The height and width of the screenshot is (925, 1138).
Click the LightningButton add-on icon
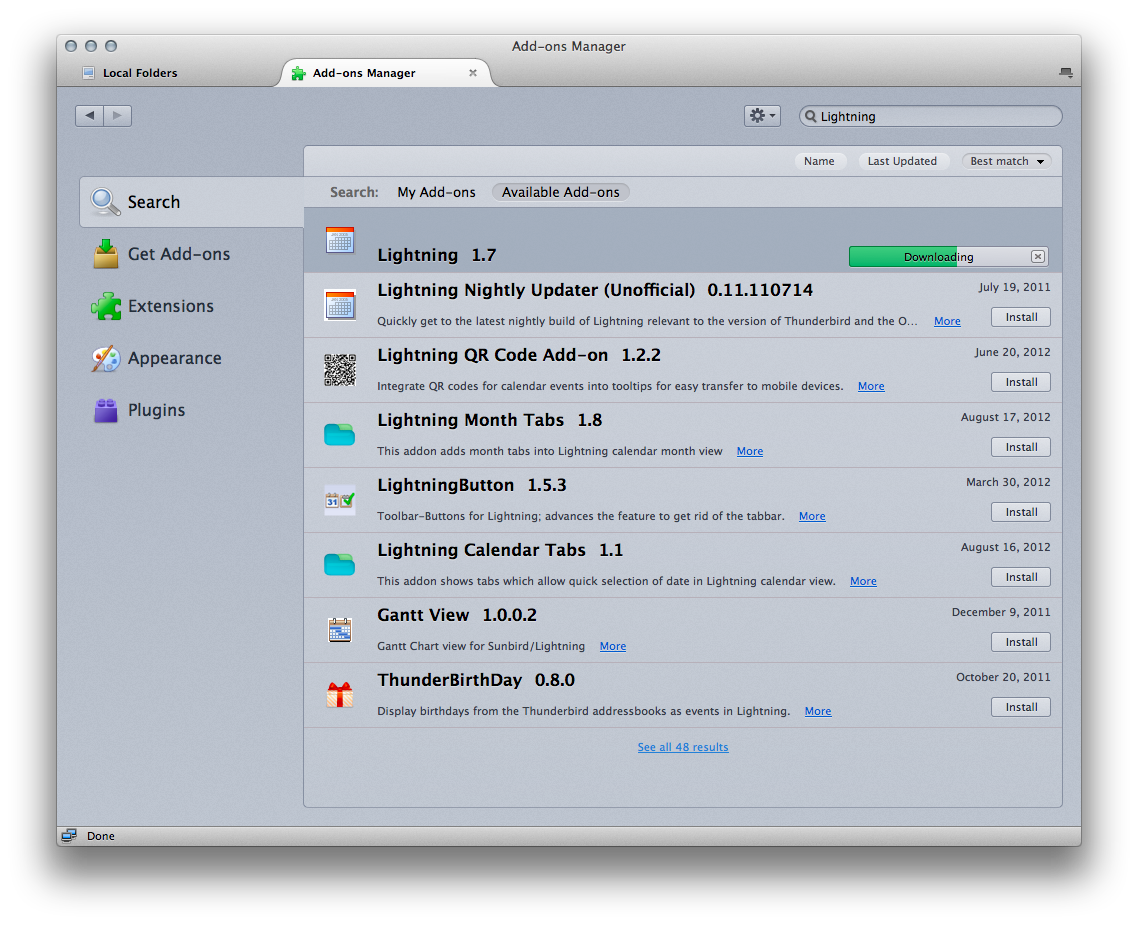coord(340,500)
